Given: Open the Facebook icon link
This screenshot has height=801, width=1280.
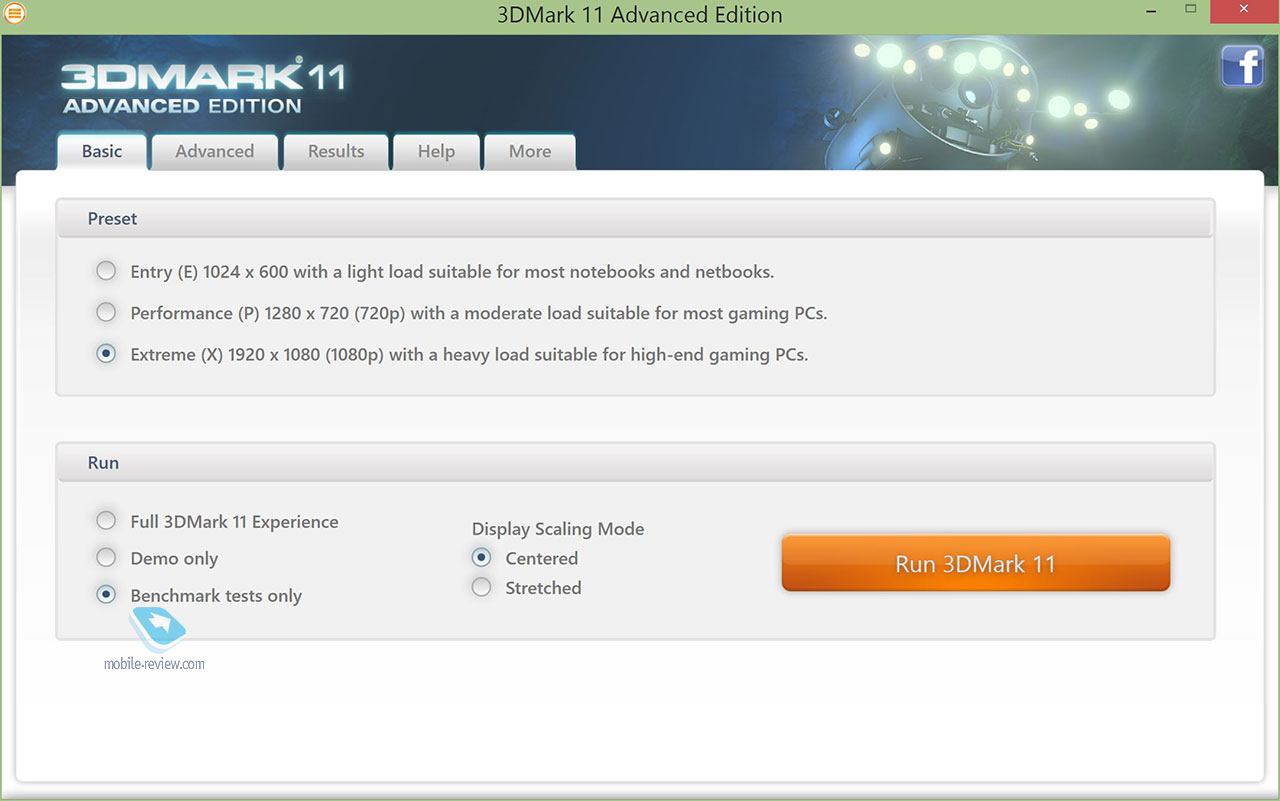Looking at the screenshot, I should [x=1242, y=67].
